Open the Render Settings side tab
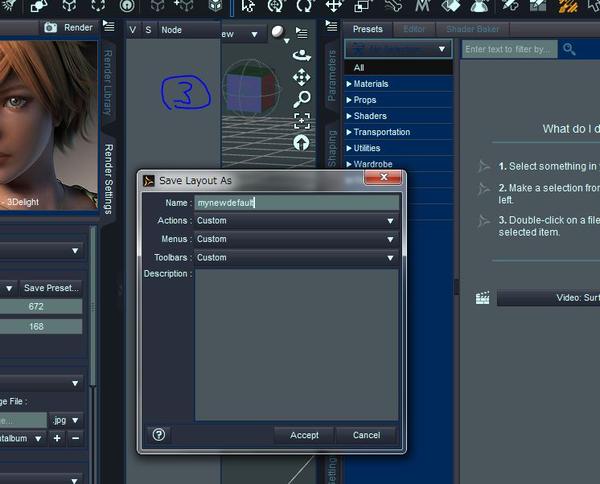Viewport: 600px width, 484px height. point(108,179)
